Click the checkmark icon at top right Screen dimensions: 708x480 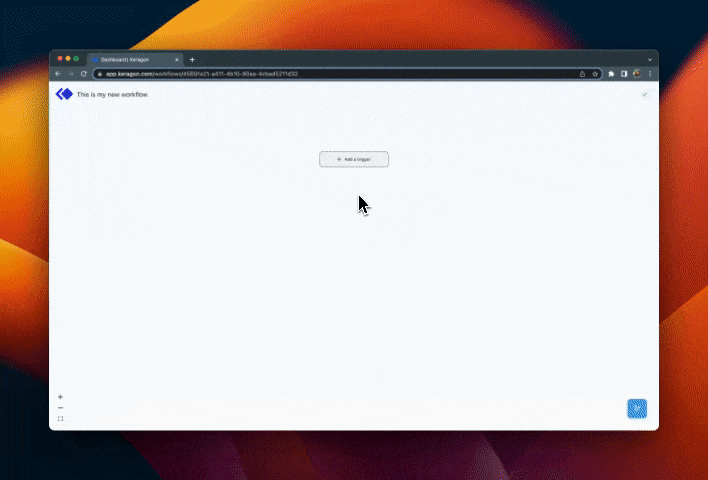click(x=645, y=94)
